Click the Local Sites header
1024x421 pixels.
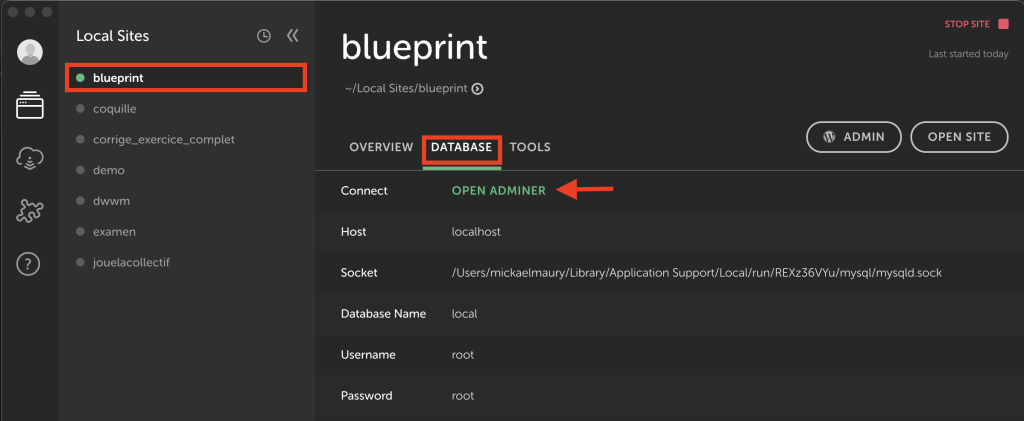point(112,36)
